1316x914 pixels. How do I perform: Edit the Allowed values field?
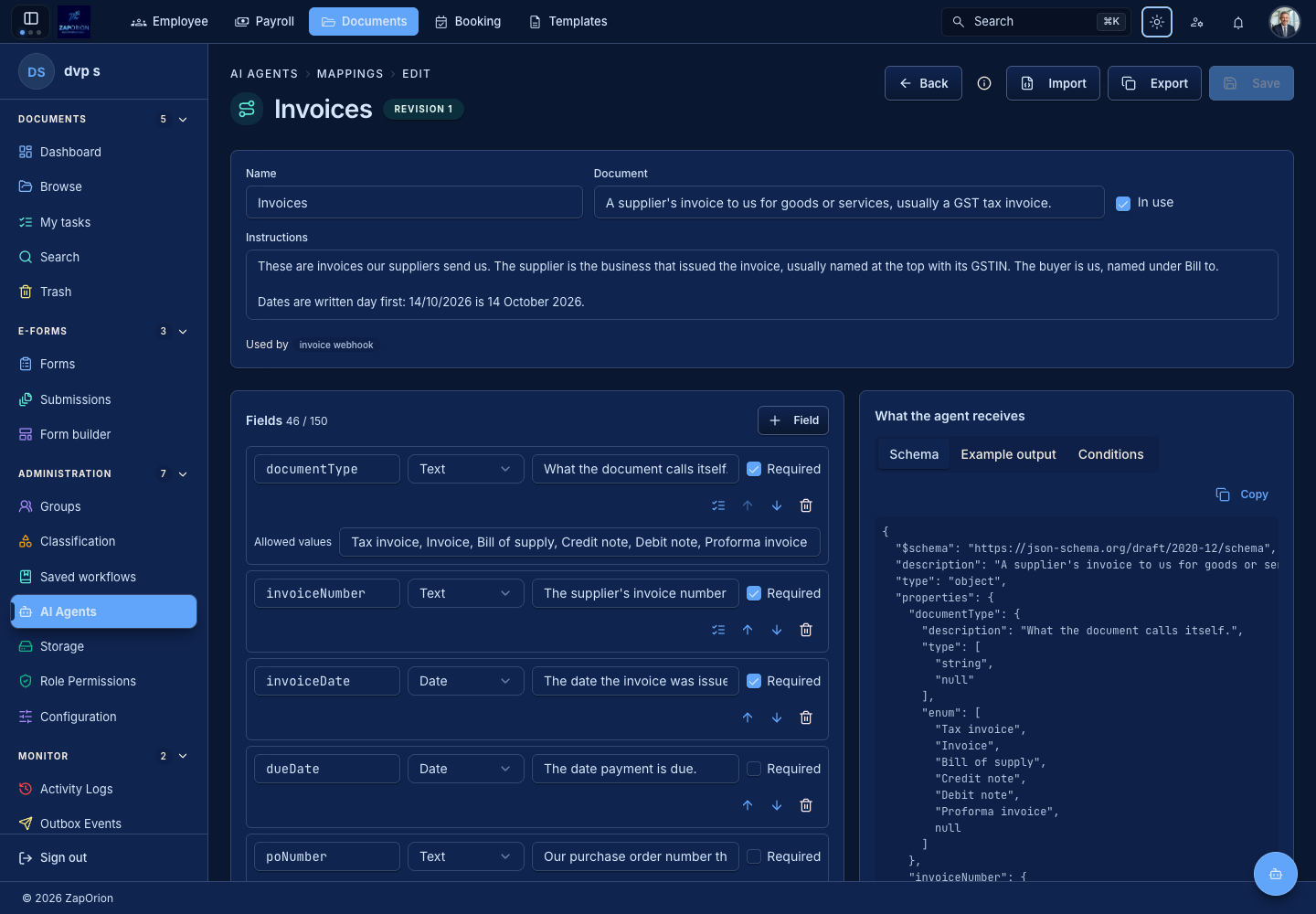579,542
